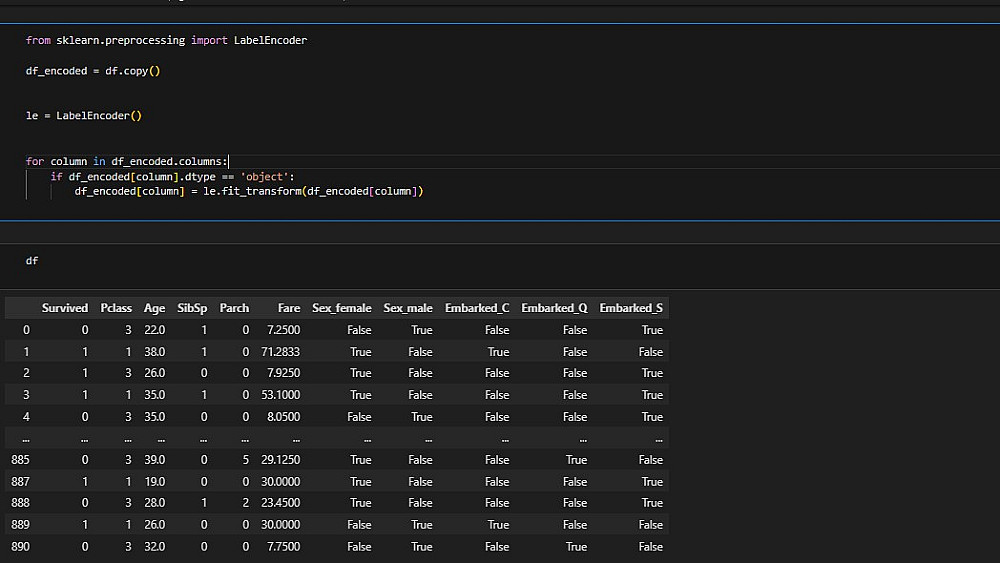Click the 'df_encoded = df.copy()' line

tap(93, 72)
